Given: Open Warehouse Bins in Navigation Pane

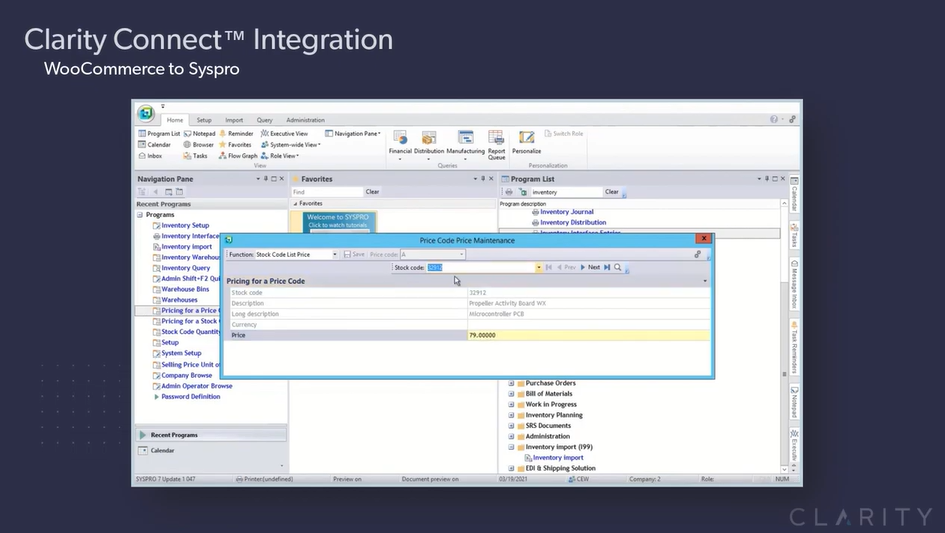Looking at the screenshot, I should [x=185, y=289].
